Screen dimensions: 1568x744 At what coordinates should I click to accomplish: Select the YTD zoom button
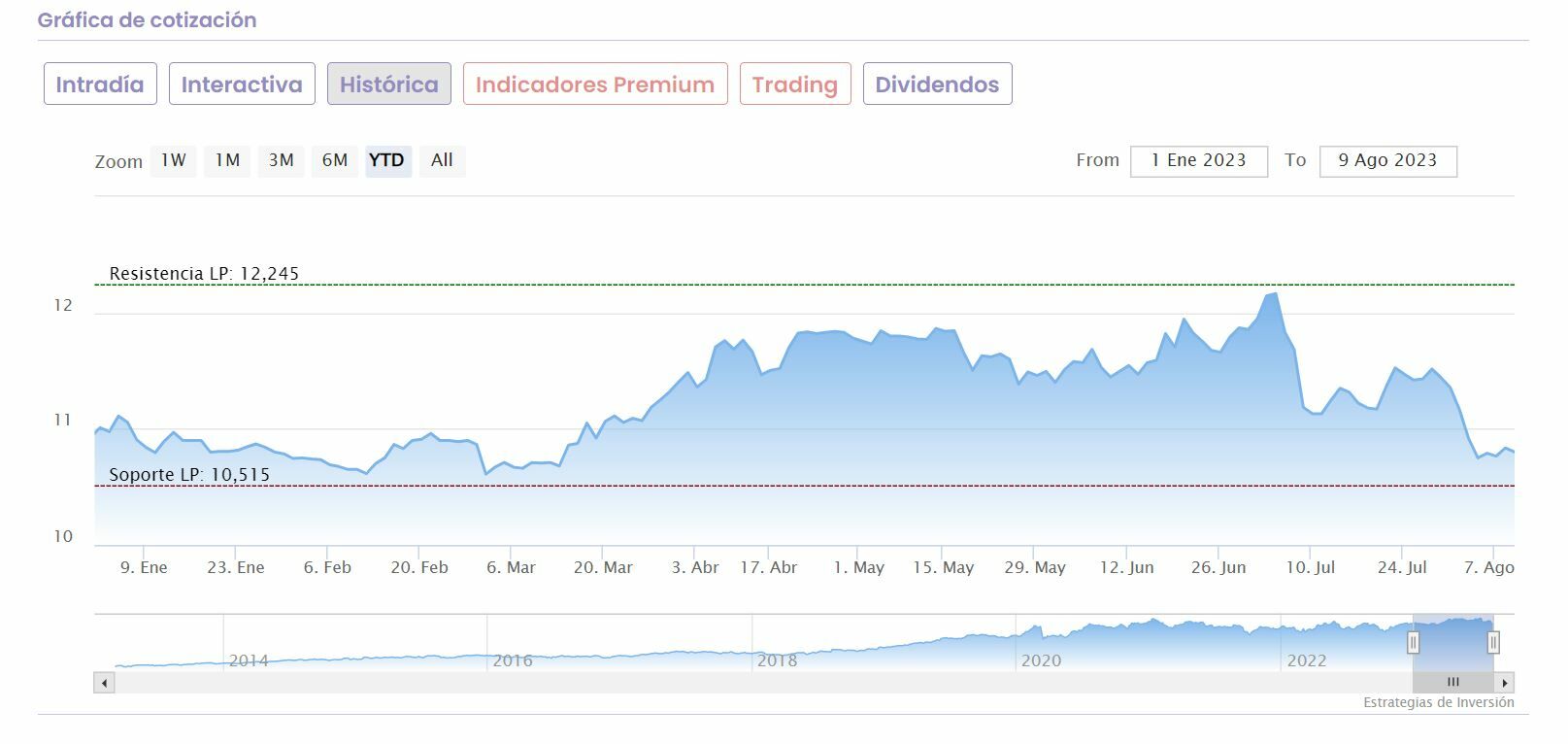(387, 160)
